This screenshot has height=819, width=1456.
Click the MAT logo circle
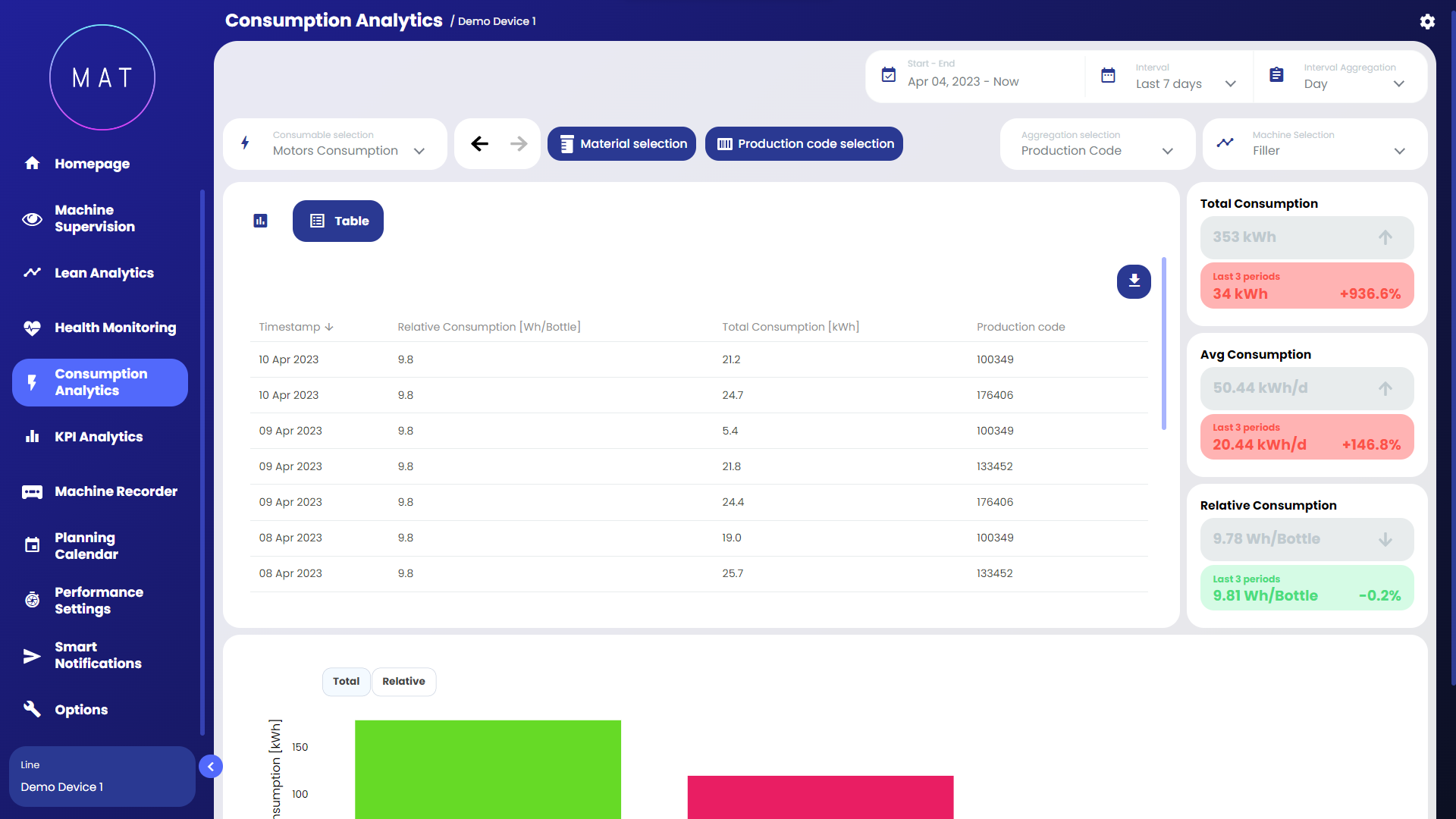click(102, 77)
